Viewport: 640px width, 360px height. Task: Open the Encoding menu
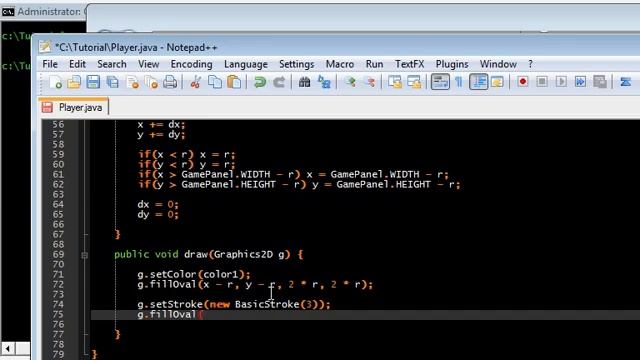pos(191,64)
